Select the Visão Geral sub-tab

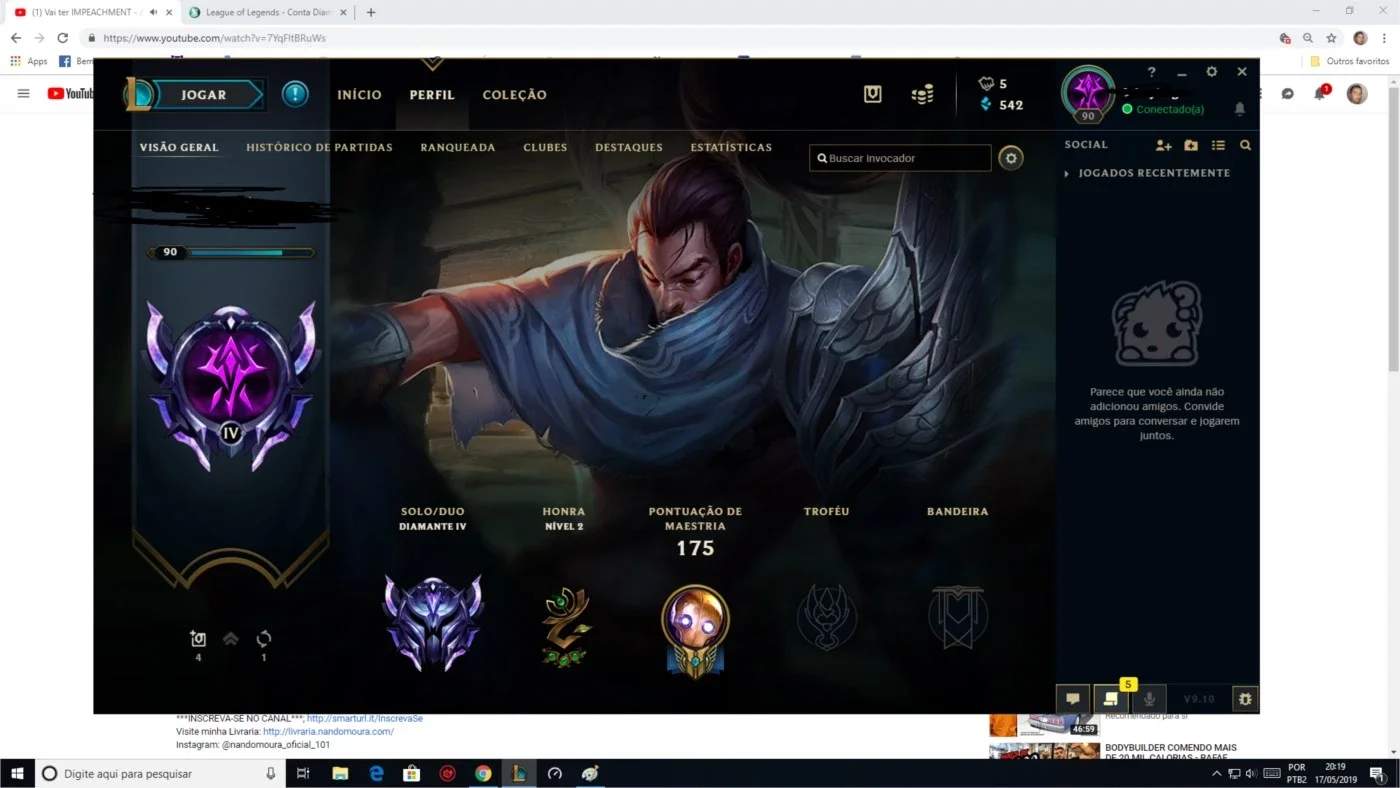pyautogui.click(x=179, y=147)
